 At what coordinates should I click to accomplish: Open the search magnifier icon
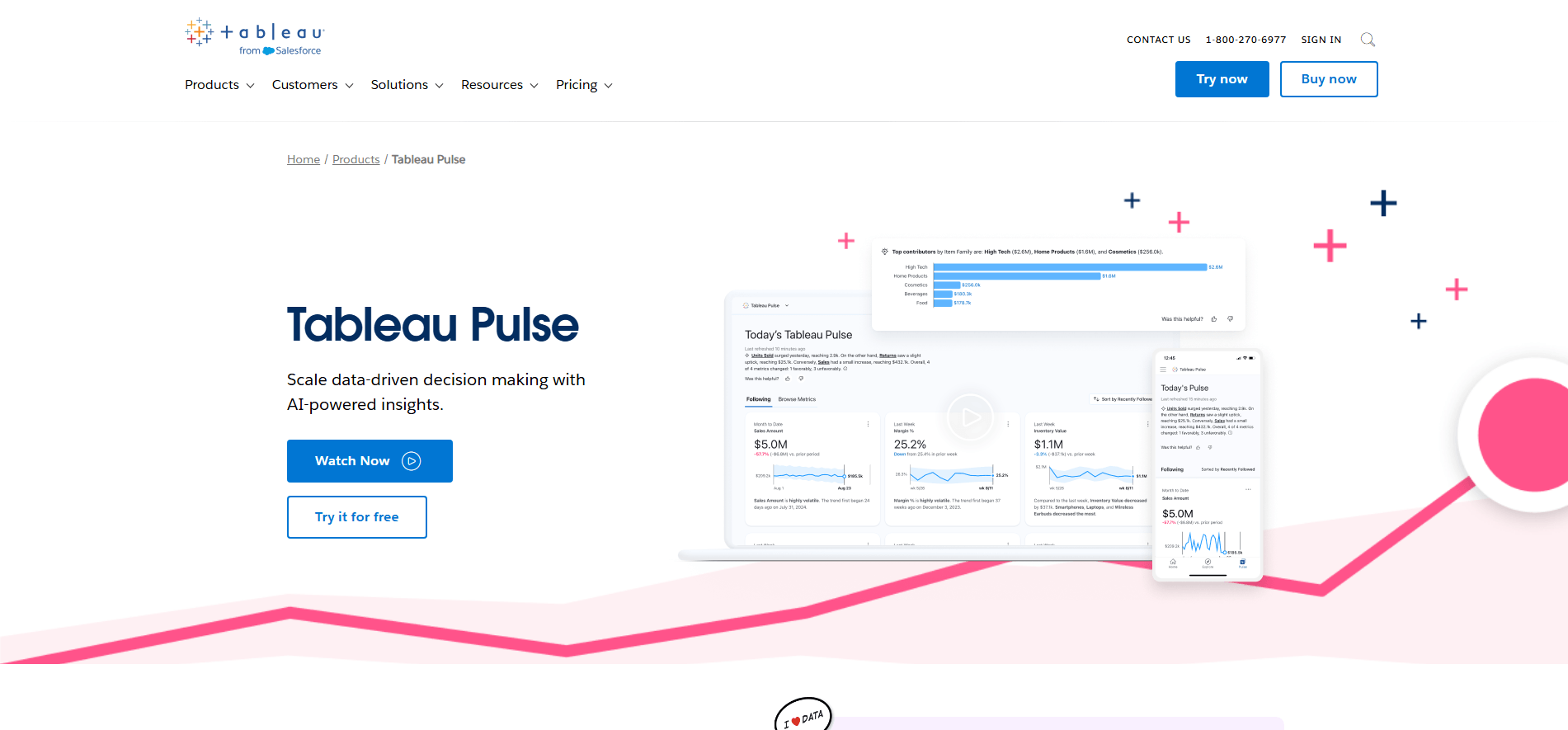tap(1367, 40)
